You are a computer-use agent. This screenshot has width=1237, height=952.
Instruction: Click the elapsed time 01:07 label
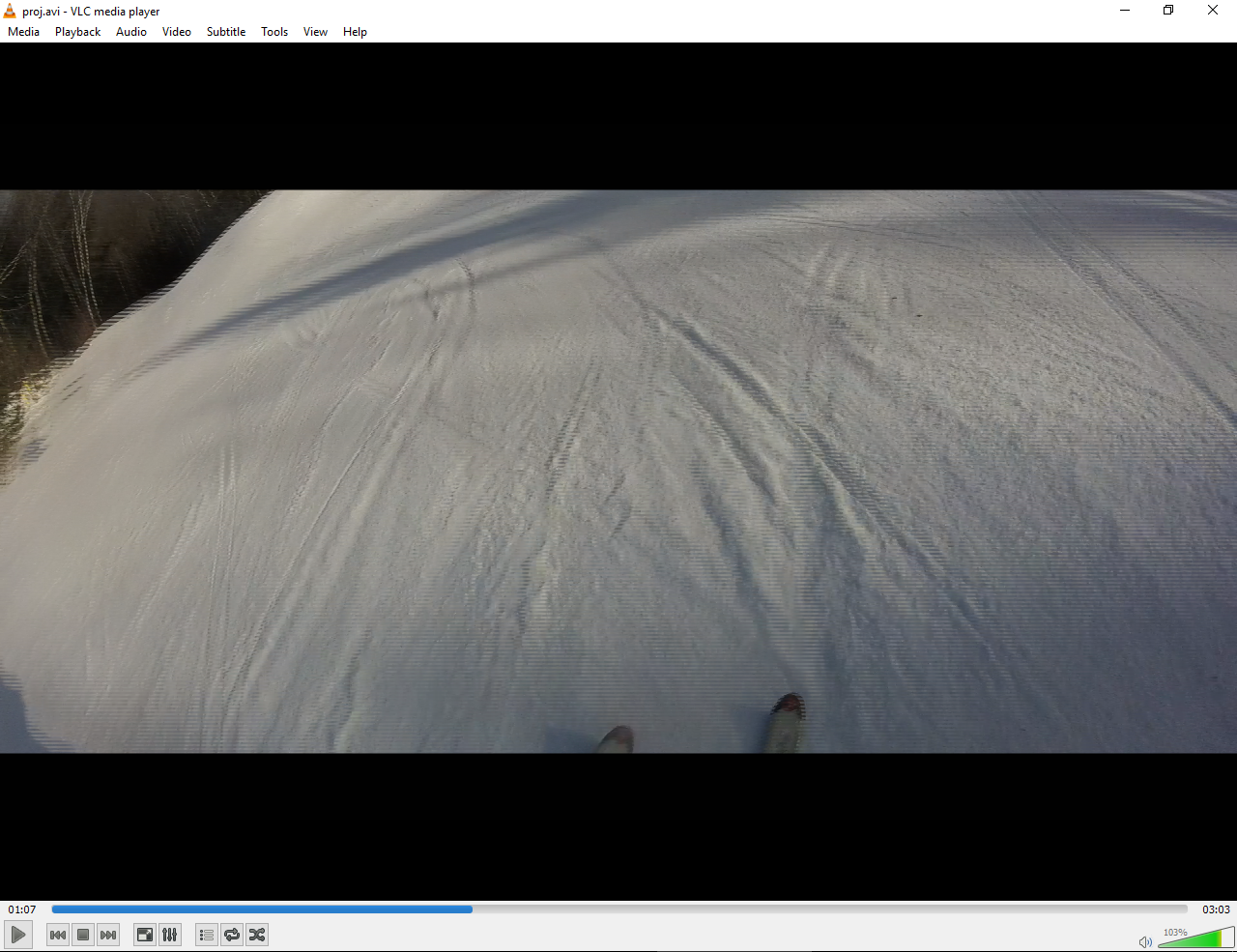pyautogui.click(x=22, y=909)
